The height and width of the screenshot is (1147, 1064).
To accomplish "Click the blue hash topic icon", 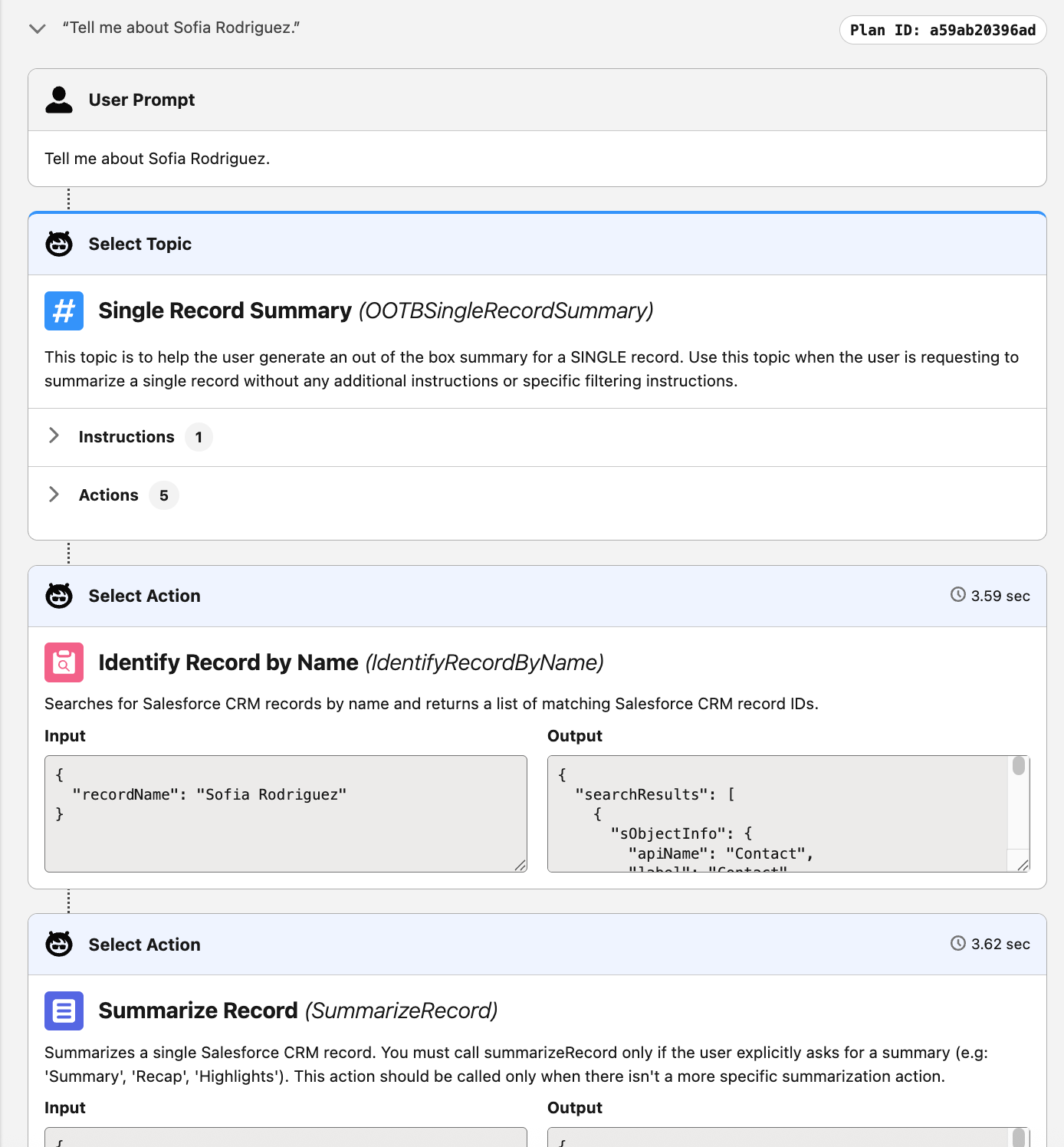I will coord(64,311).
